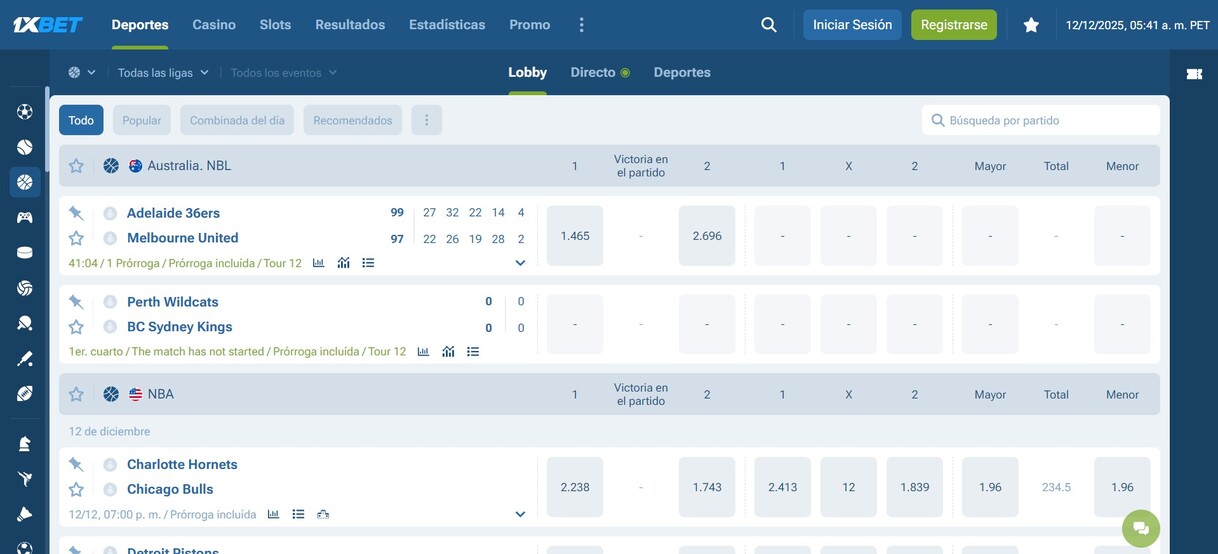Open statistics chart for Charlotte Hornets match
Screen dimensions: 1218x554
pyautogui.click(x=273, y=514)
